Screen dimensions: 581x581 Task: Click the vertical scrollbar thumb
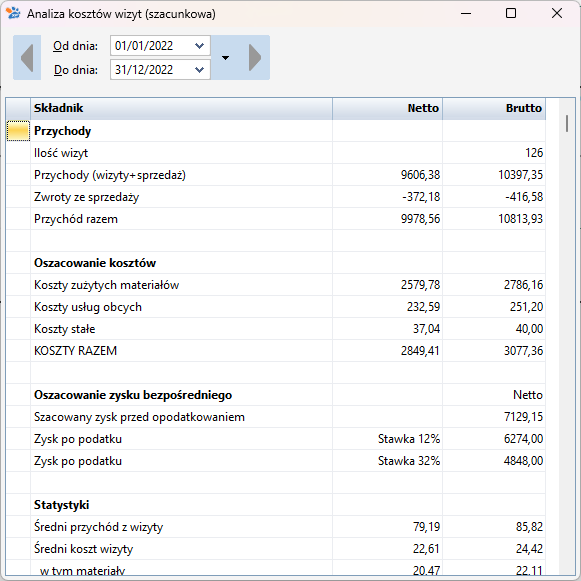(x=567, y=123)
